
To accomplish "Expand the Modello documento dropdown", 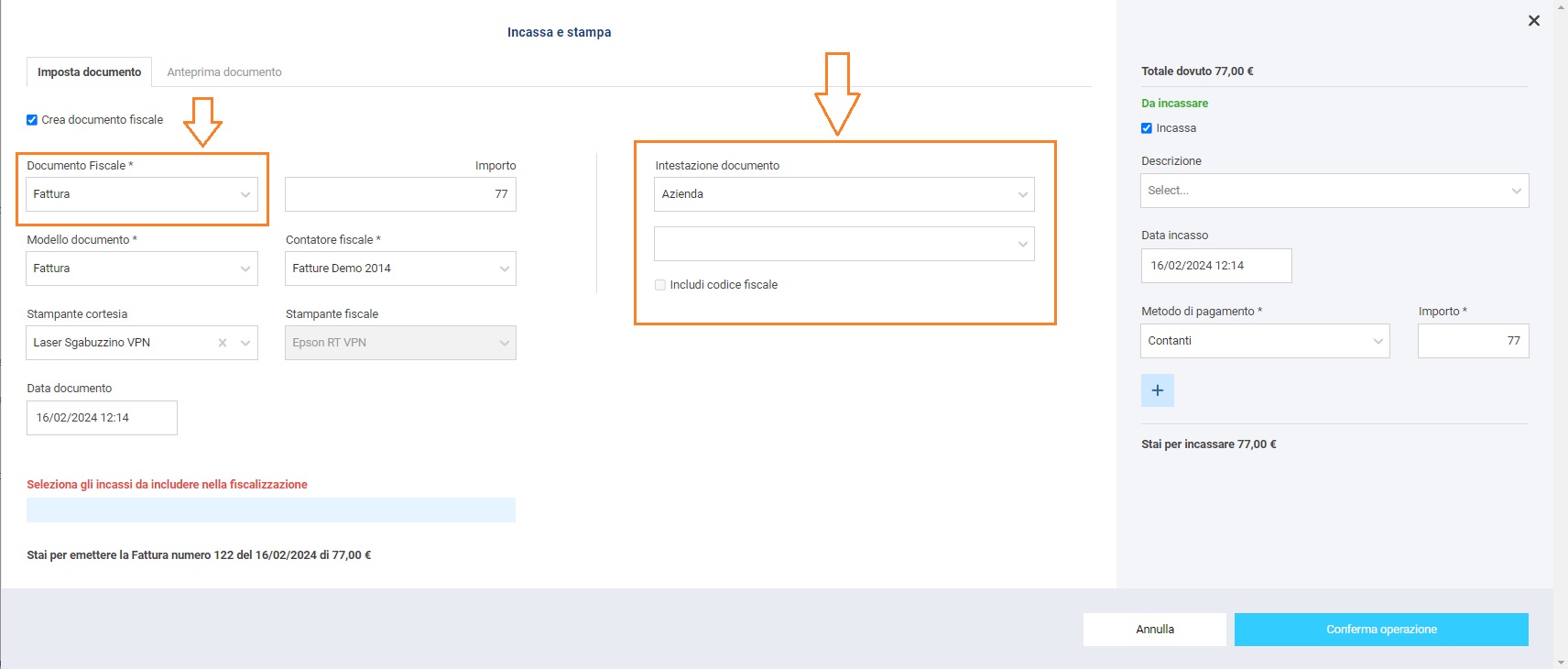I will click(x=142, y=269).
